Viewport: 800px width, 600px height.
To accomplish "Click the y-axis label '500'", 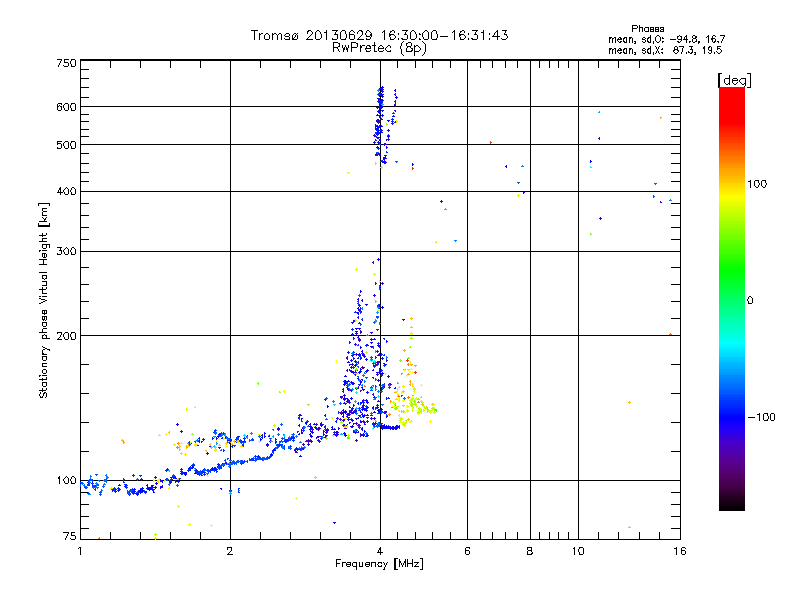I will click(66, 145).
